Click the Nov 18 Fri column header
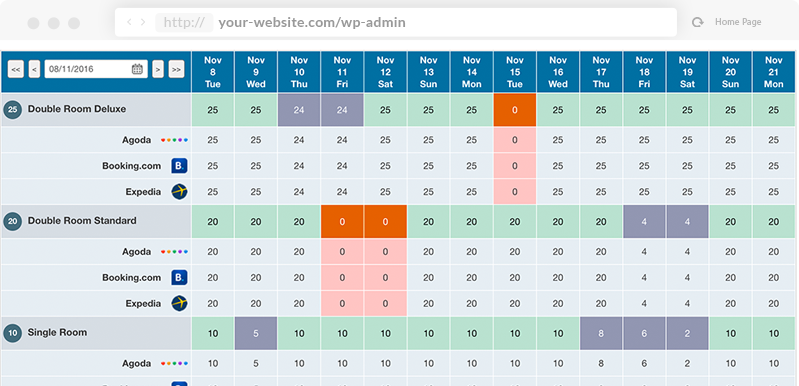Screen dimensions: 799x386 pos(644,72)
